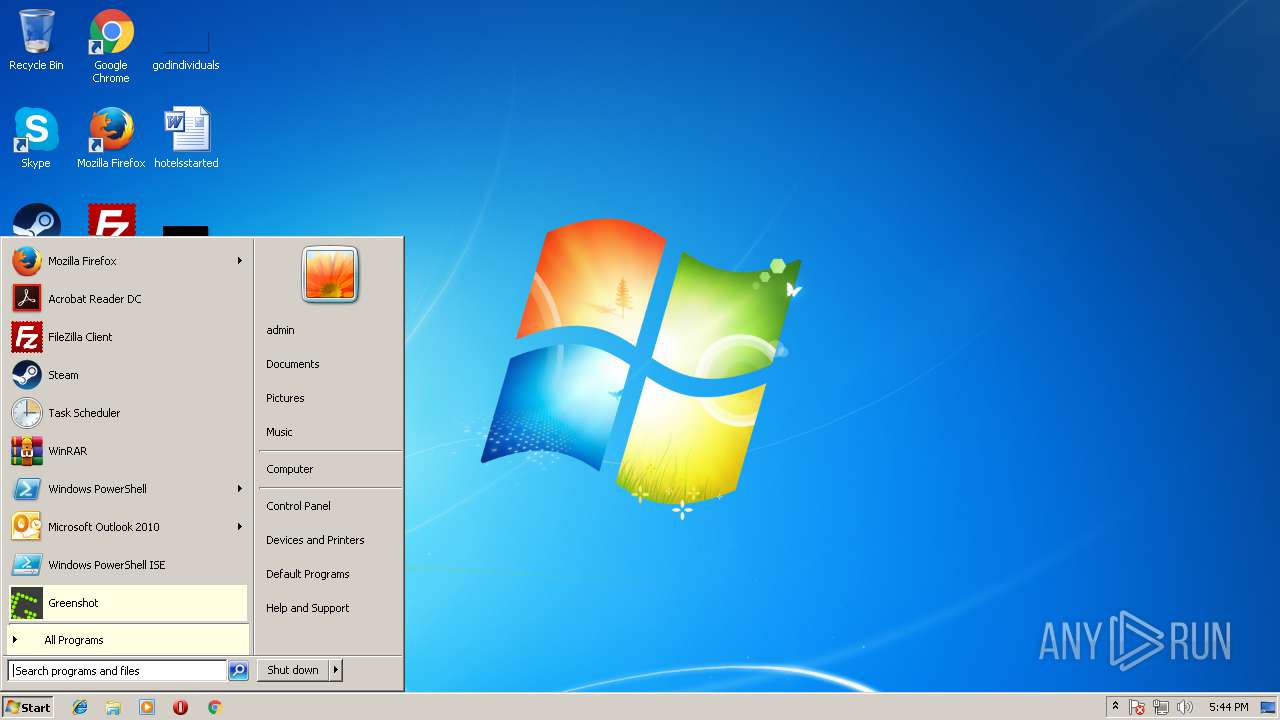Open the admin personal folder
The image size is (1280, 720).
(330, 330)
